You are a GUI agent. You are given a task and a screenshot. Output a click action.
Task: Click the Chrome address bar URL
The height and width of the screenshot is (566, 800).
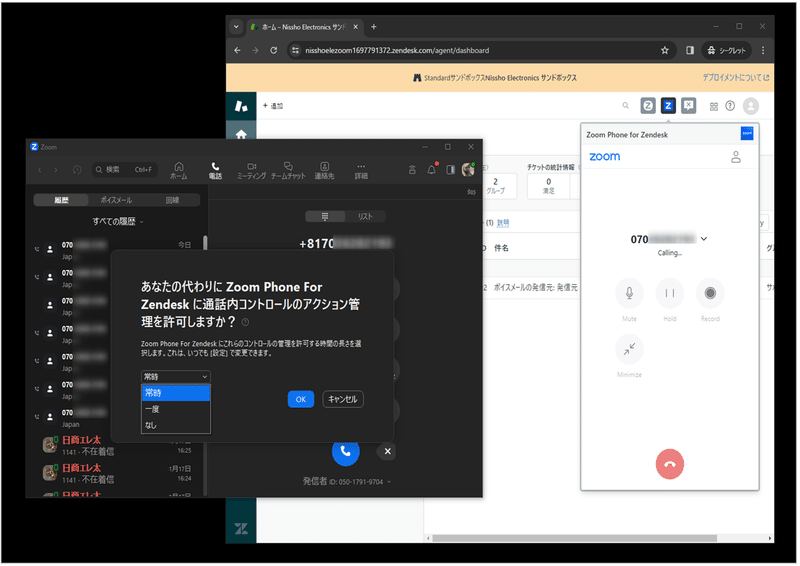pyautogui.click(x=398, y=51)
